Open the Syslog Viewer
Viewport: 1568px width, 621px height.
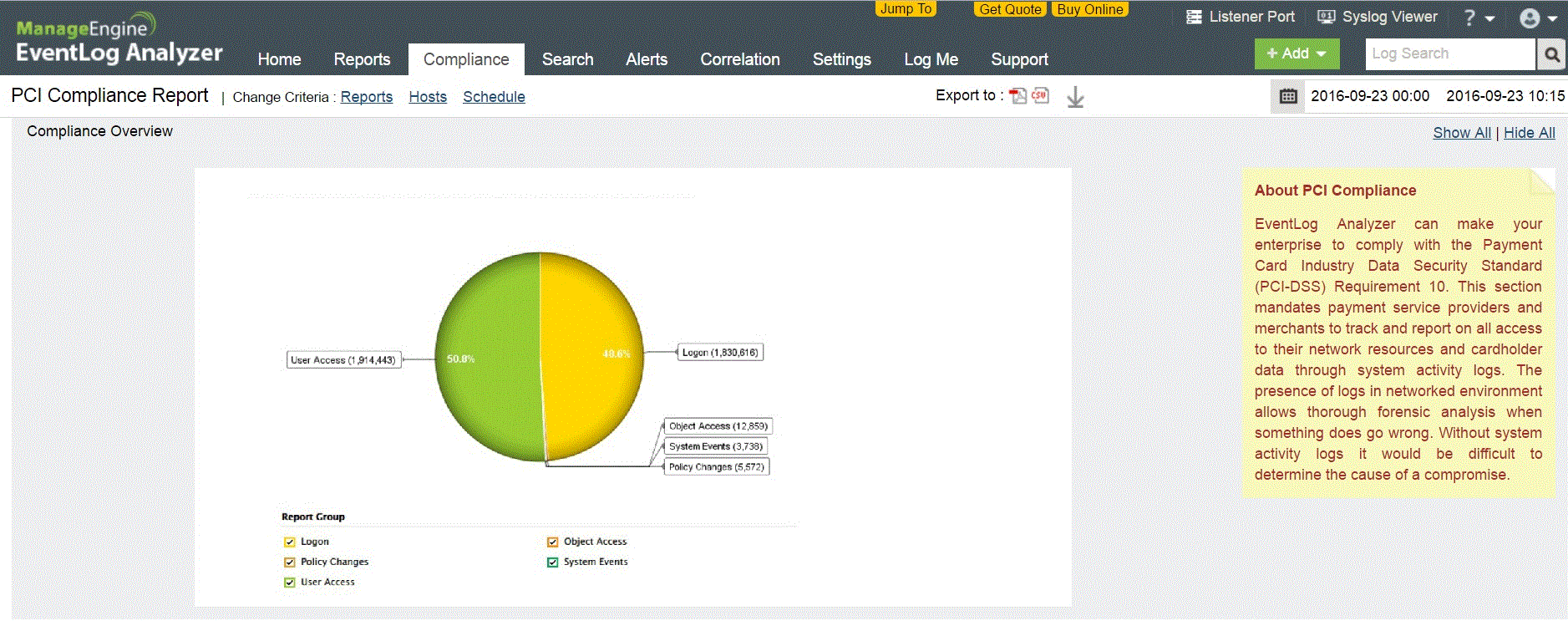click(1377, 17)
